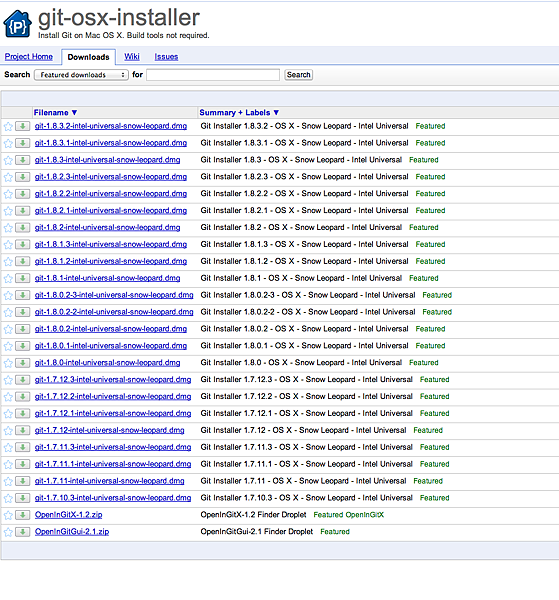559x600 pixels.
Task: Click download arrow icon for git-1.8.1.3
Action: [x=23, y=245]
